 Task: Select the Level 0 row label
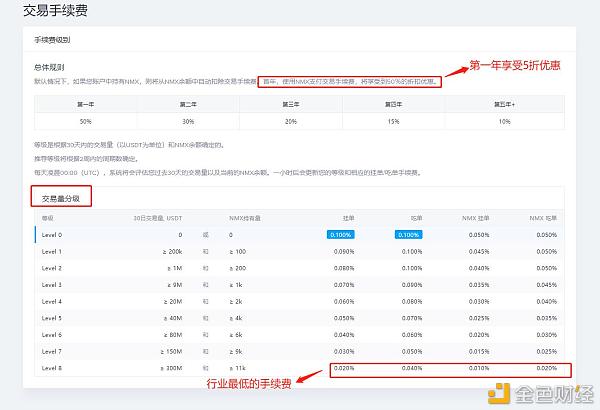(52, 235)
